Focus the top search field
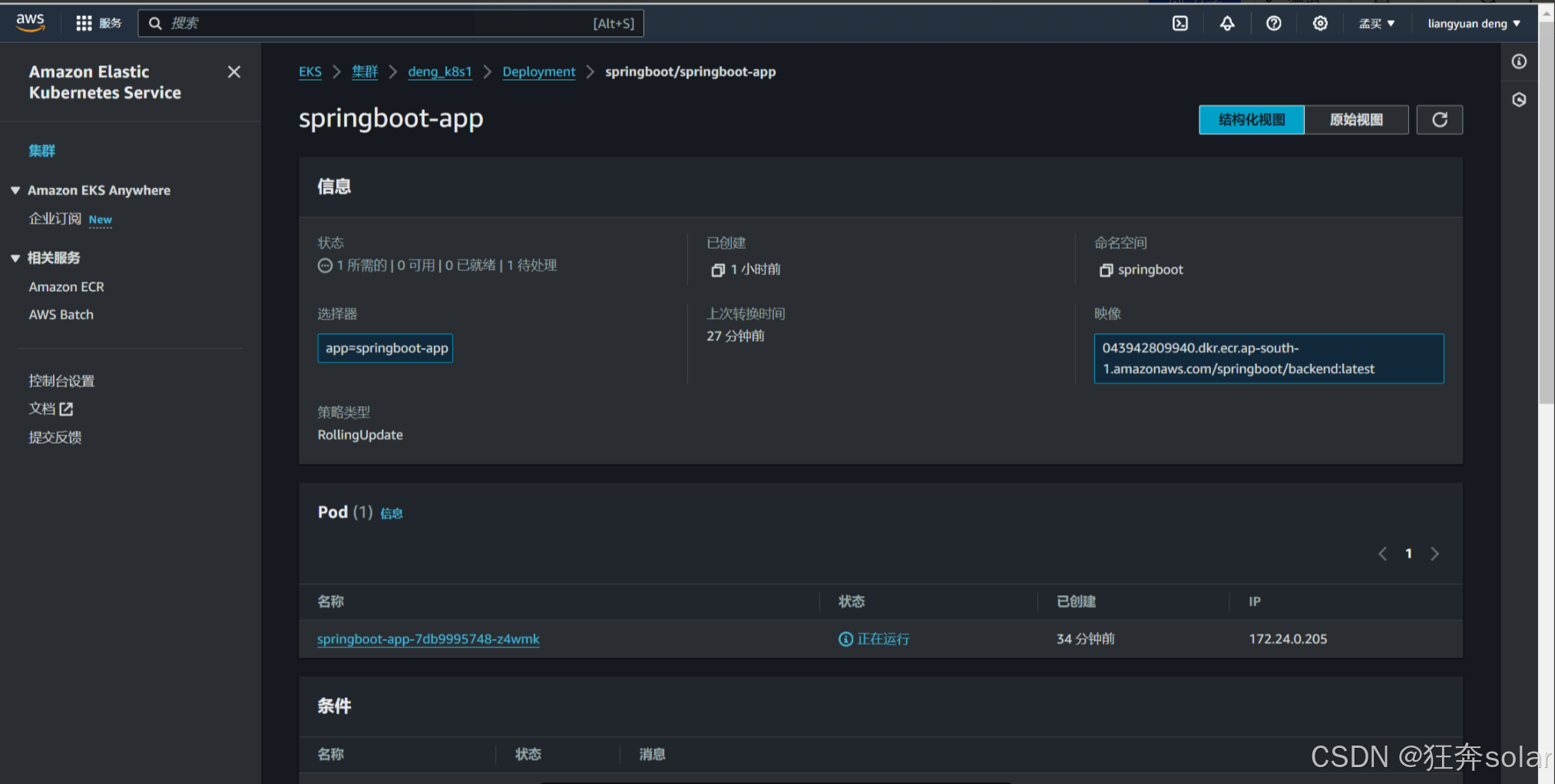 [391, 23]
